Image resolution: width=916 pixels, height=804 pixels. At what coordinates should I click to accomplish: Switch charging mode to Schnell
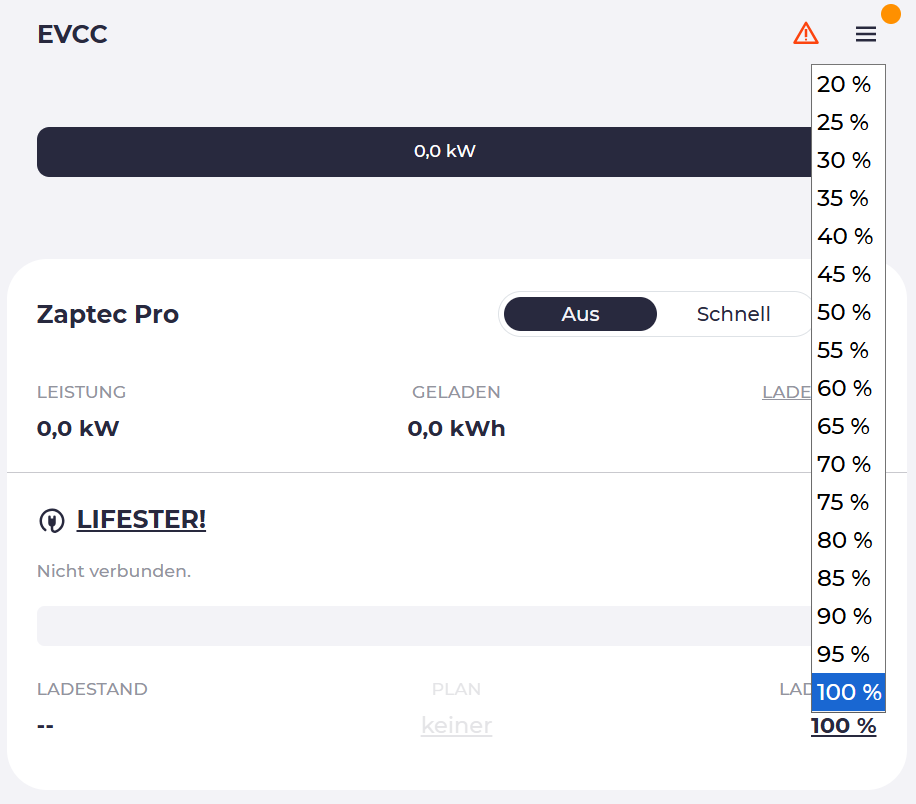click(733, 314)
